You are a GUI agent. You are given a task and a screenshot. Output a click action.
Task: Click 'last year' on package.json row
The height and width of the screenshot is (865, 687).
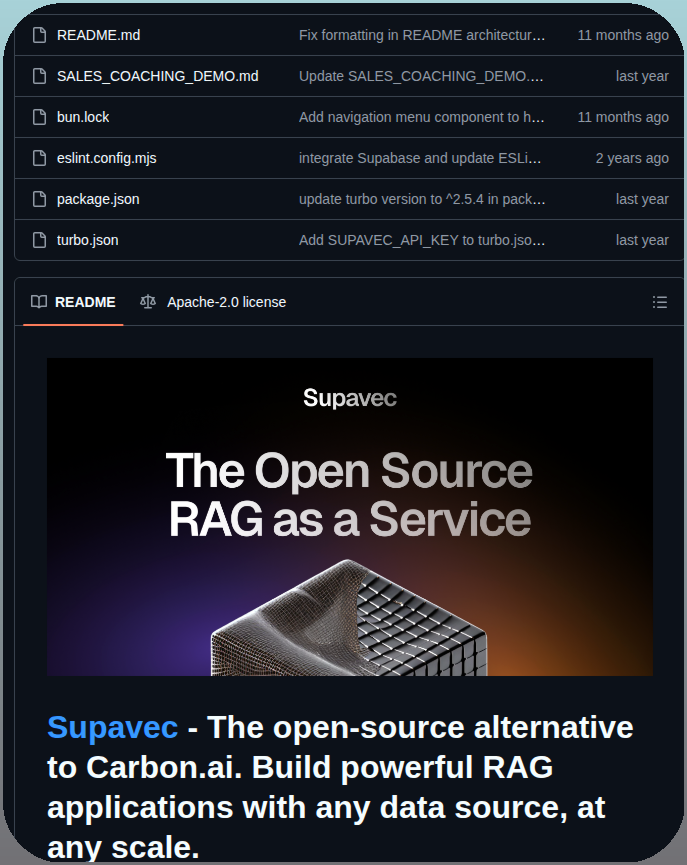tap(642, 199)
